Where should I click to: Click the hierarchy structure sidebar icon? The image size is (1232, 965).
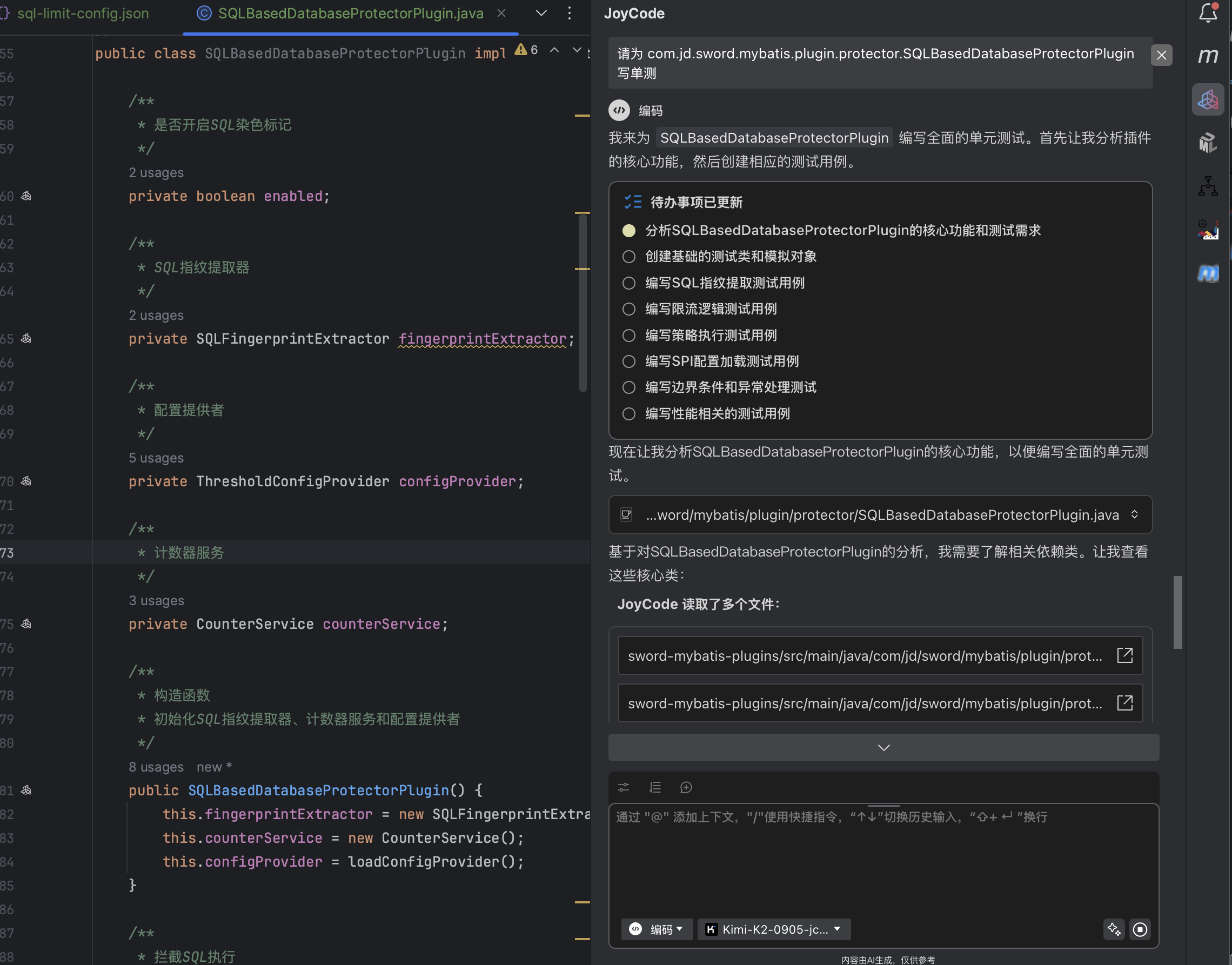coord(1208,186)
